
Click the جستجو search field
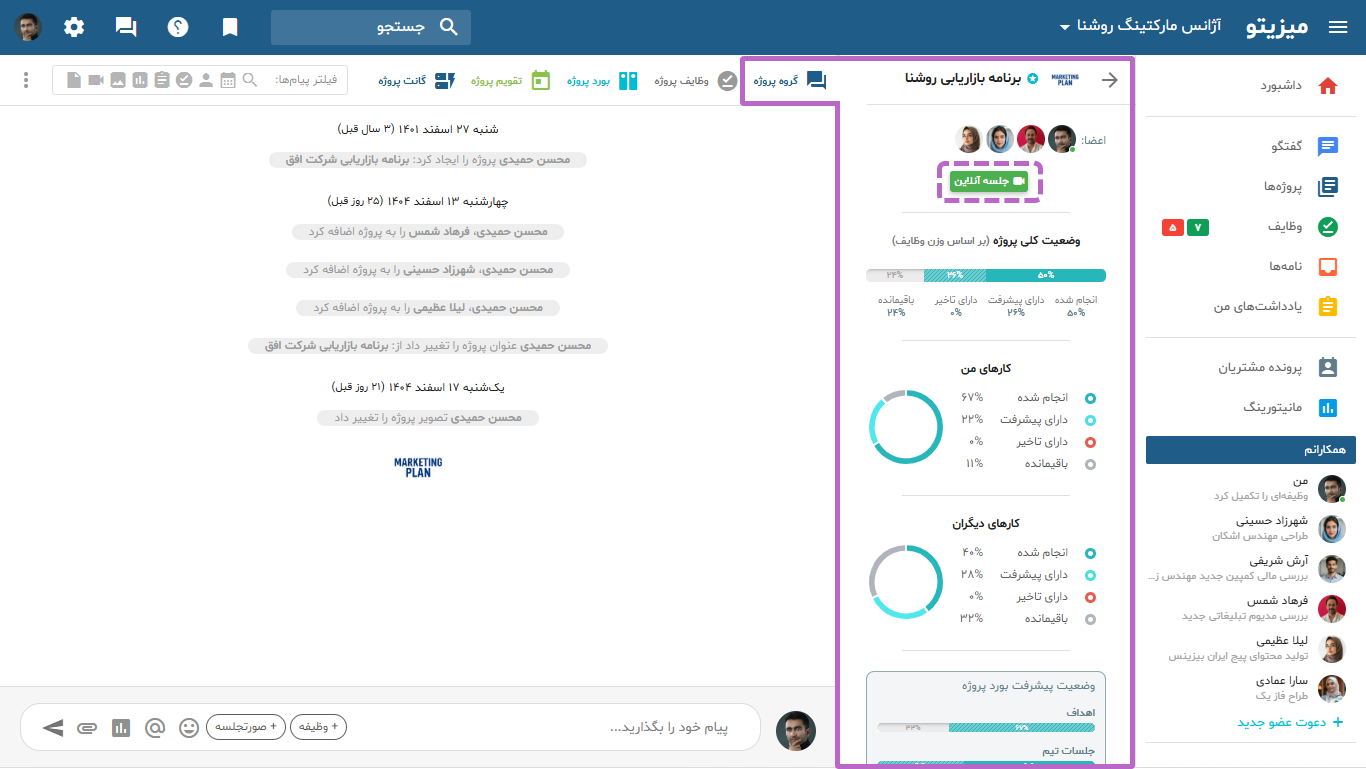[370, 27]
